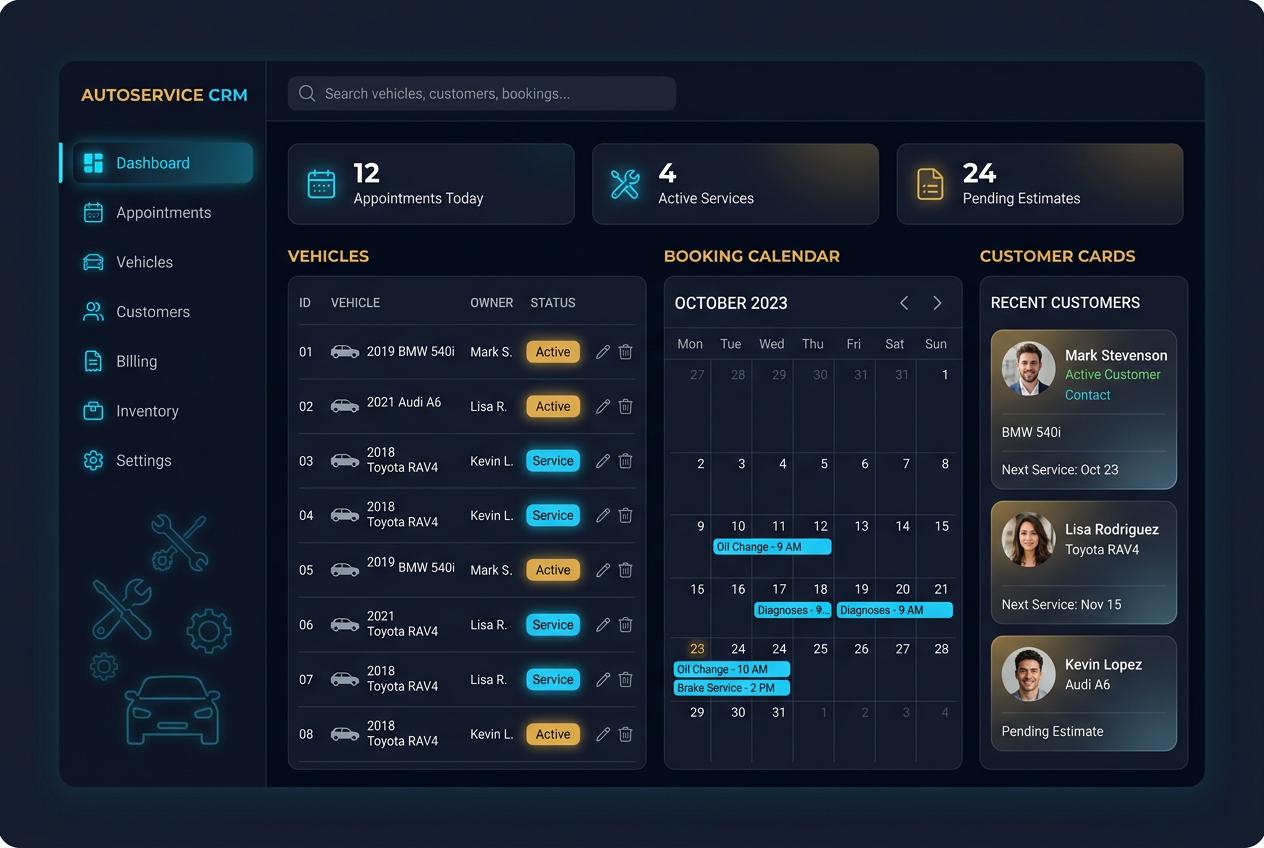Open the Dashboard sidebar item
The height and width of the screenshot is (848, 1264).
coord(163,163)
